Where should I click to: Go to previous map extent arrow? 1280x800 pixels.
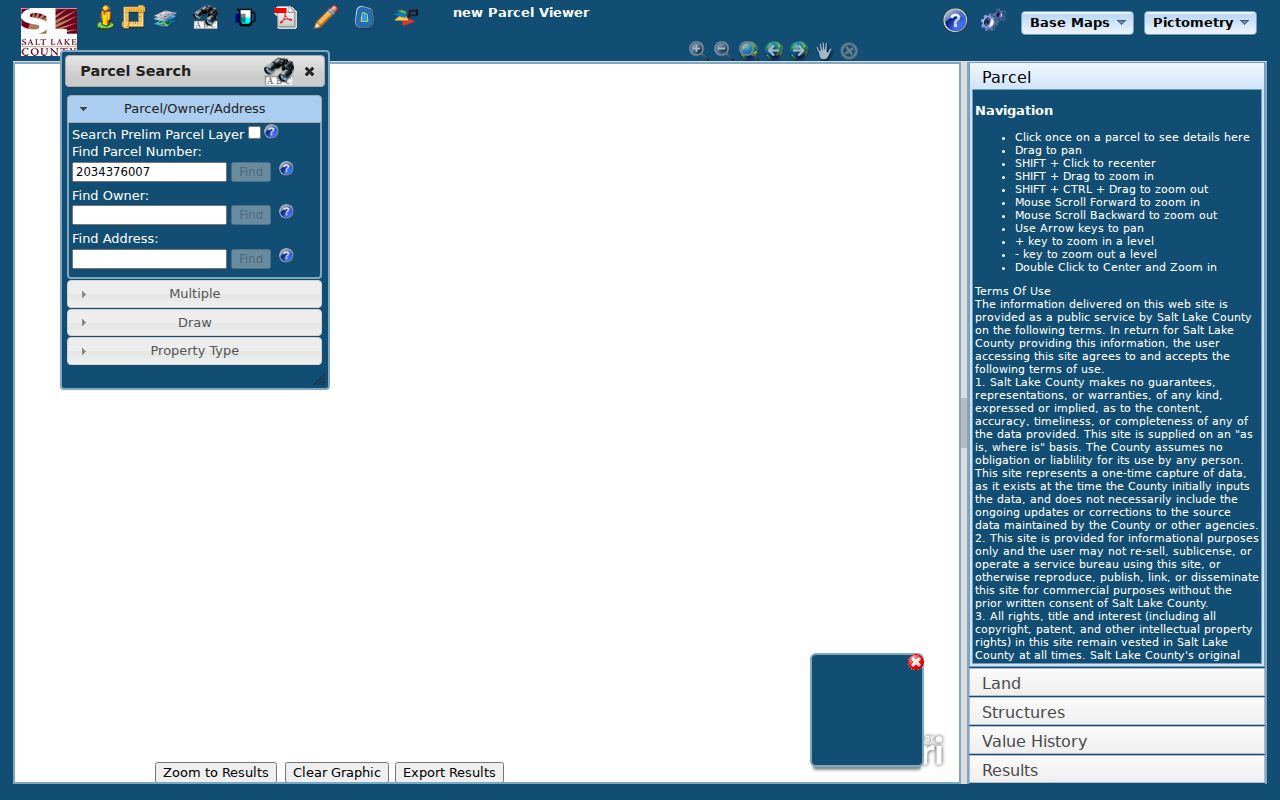coord(773,50)
